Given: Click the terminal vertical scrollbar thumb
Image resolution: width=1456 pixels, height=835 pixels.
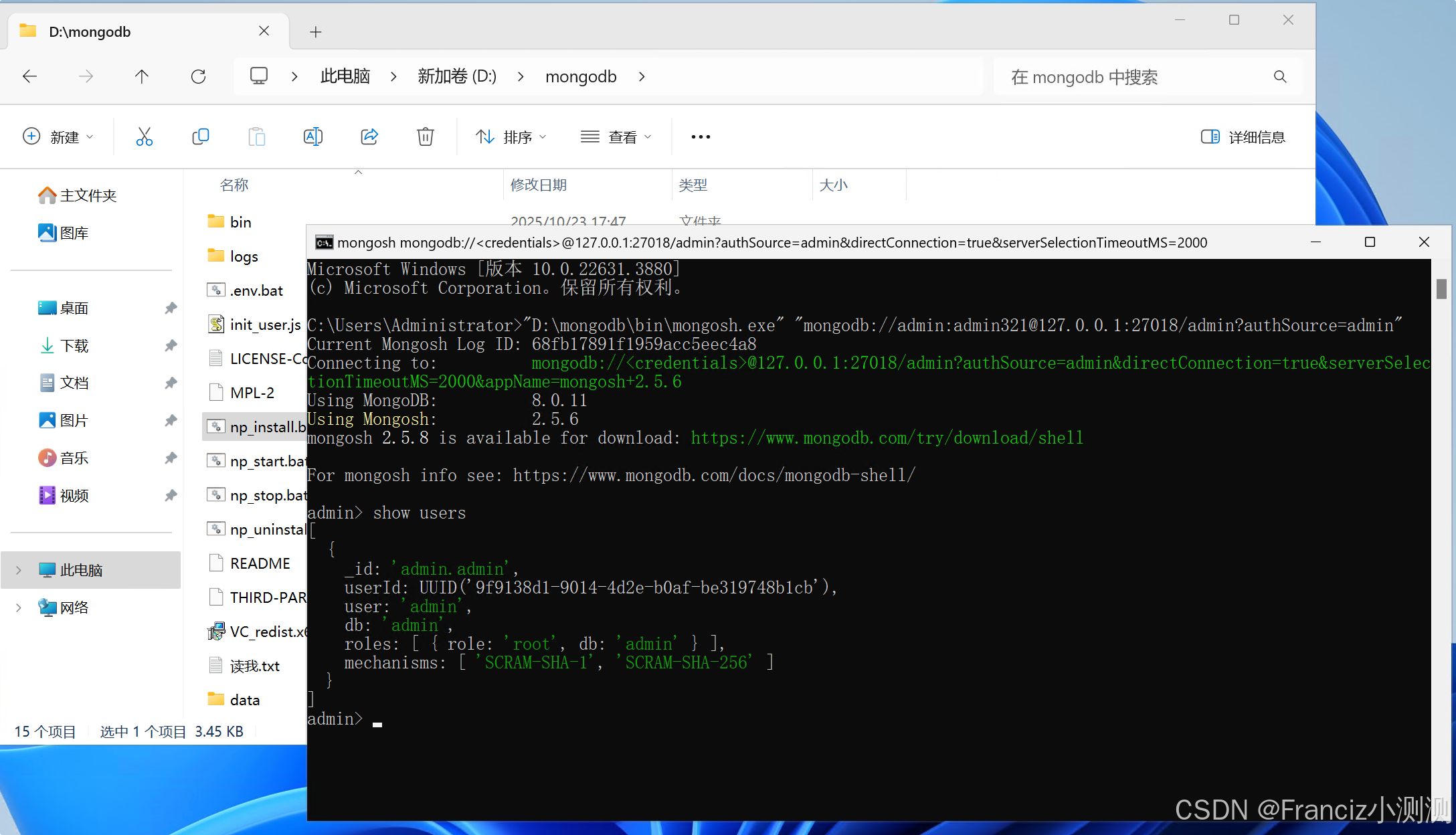Looking at the screenshot, I should pos(1441,289).
